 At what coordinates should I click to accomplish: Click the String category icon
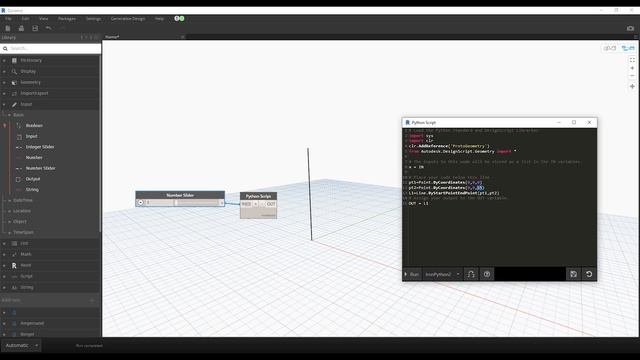click(x=14, y=287)
